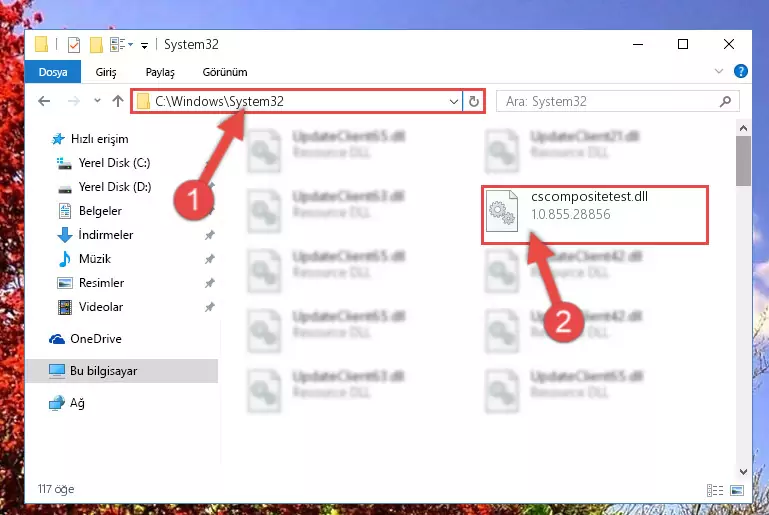The image size is (769, 515).
Task: Refresh the System32 folder view
Action: (473, 102)
